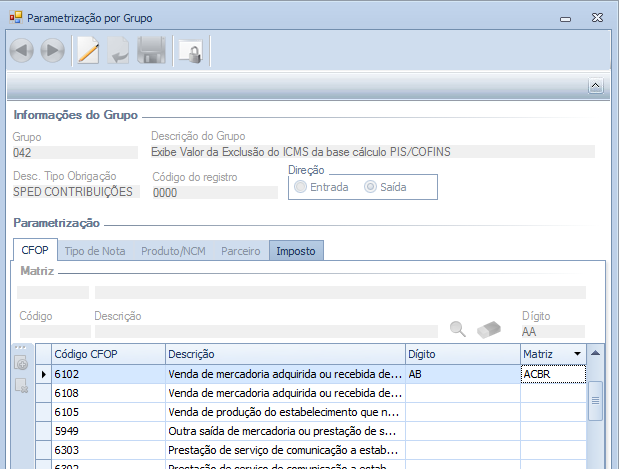Click the Desc. Tipo Obrigação field
Image resolution: width=619 pixels, height=469 pixels.
point(76,192)
